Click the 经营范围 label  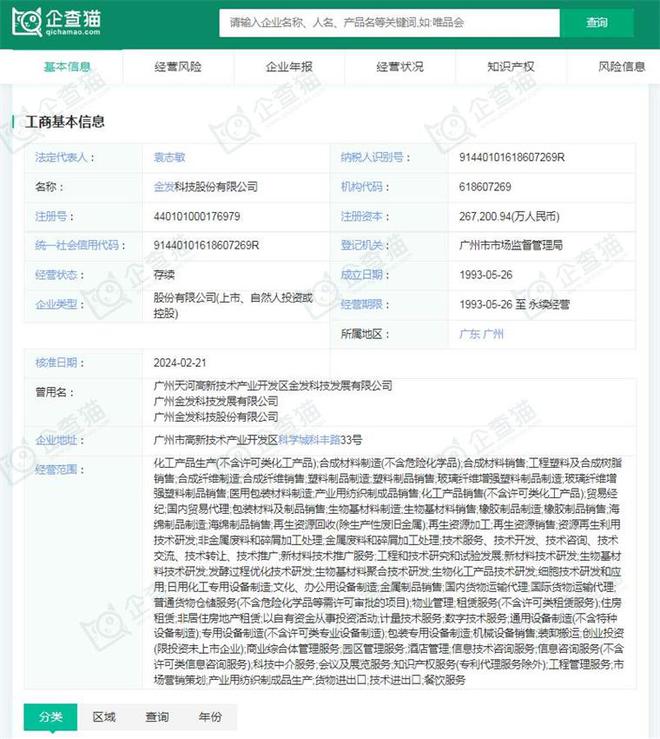[59, 469]
